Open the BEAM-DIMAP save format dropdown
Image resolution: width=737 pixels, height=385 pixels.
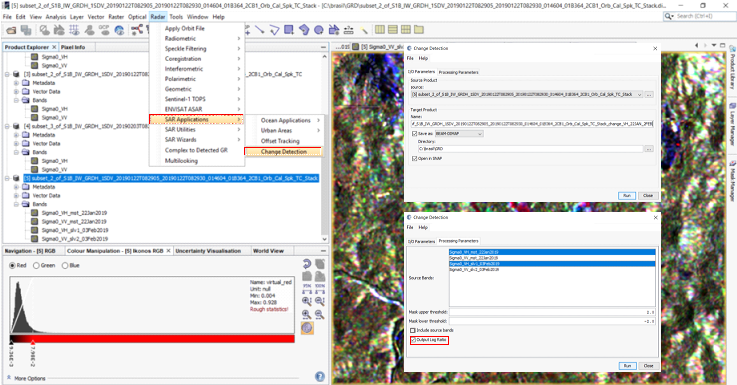click(479, 134)
